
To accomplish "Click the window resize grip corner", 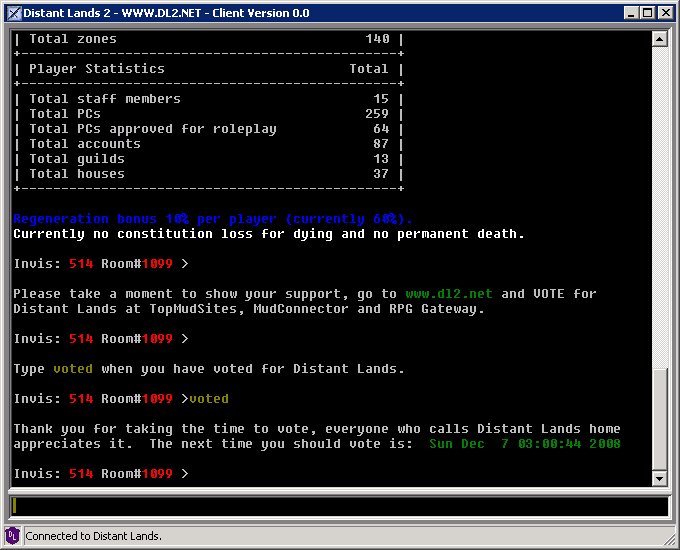I will click(x=670, y=539).
